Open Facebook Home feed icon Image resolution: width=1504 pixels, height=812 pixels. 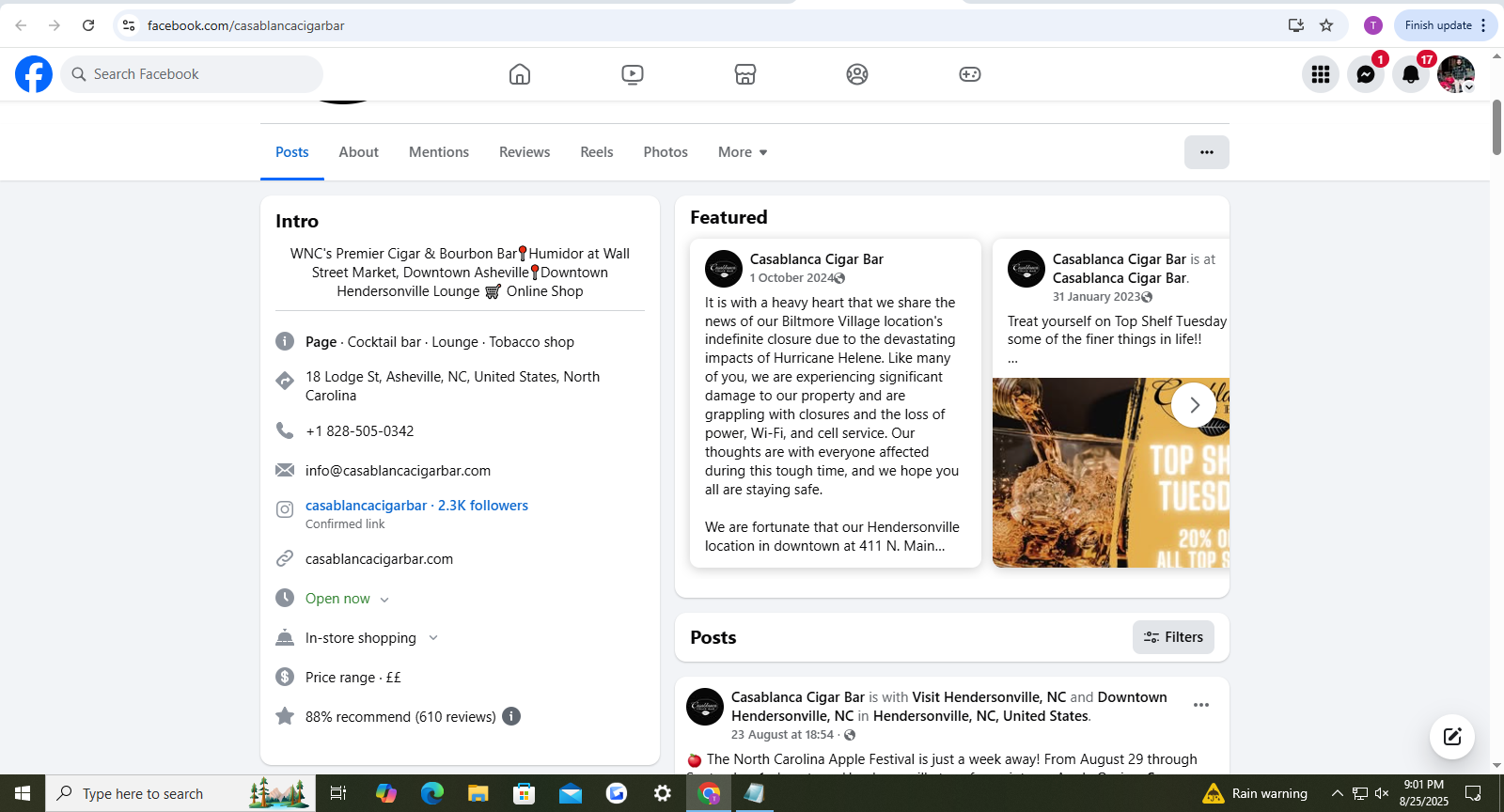coord(520,74)
